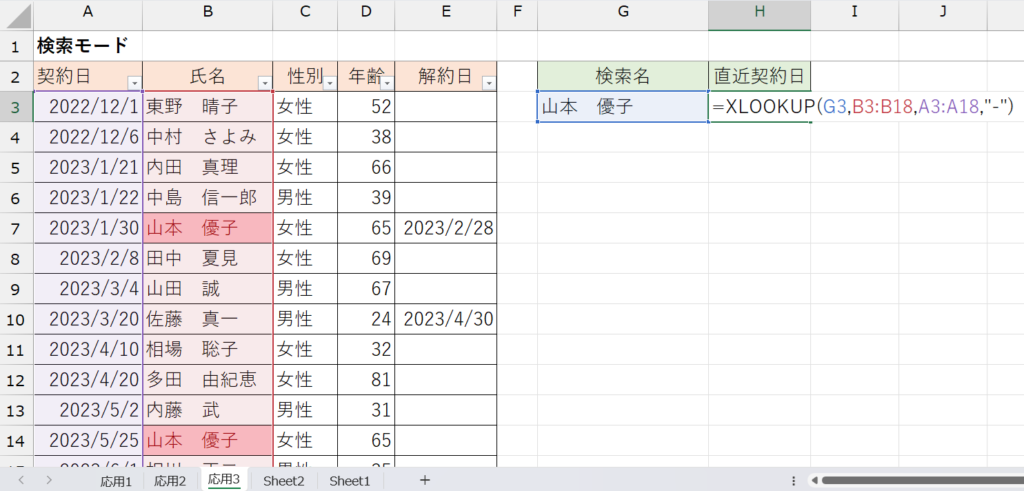Select column A header

tap(88, 15)
